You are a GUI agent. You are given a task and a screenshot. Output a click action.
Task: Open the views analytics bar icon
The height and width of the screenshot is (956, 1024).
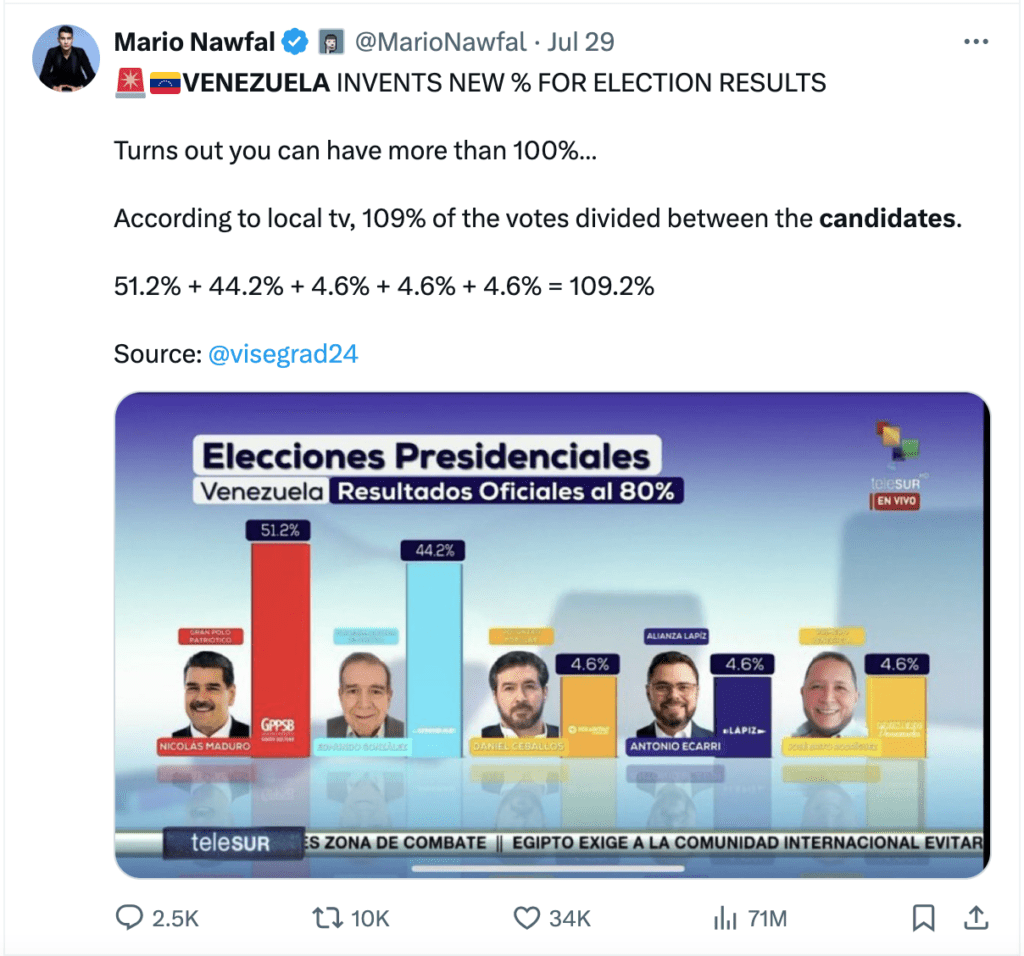(723, 917)
